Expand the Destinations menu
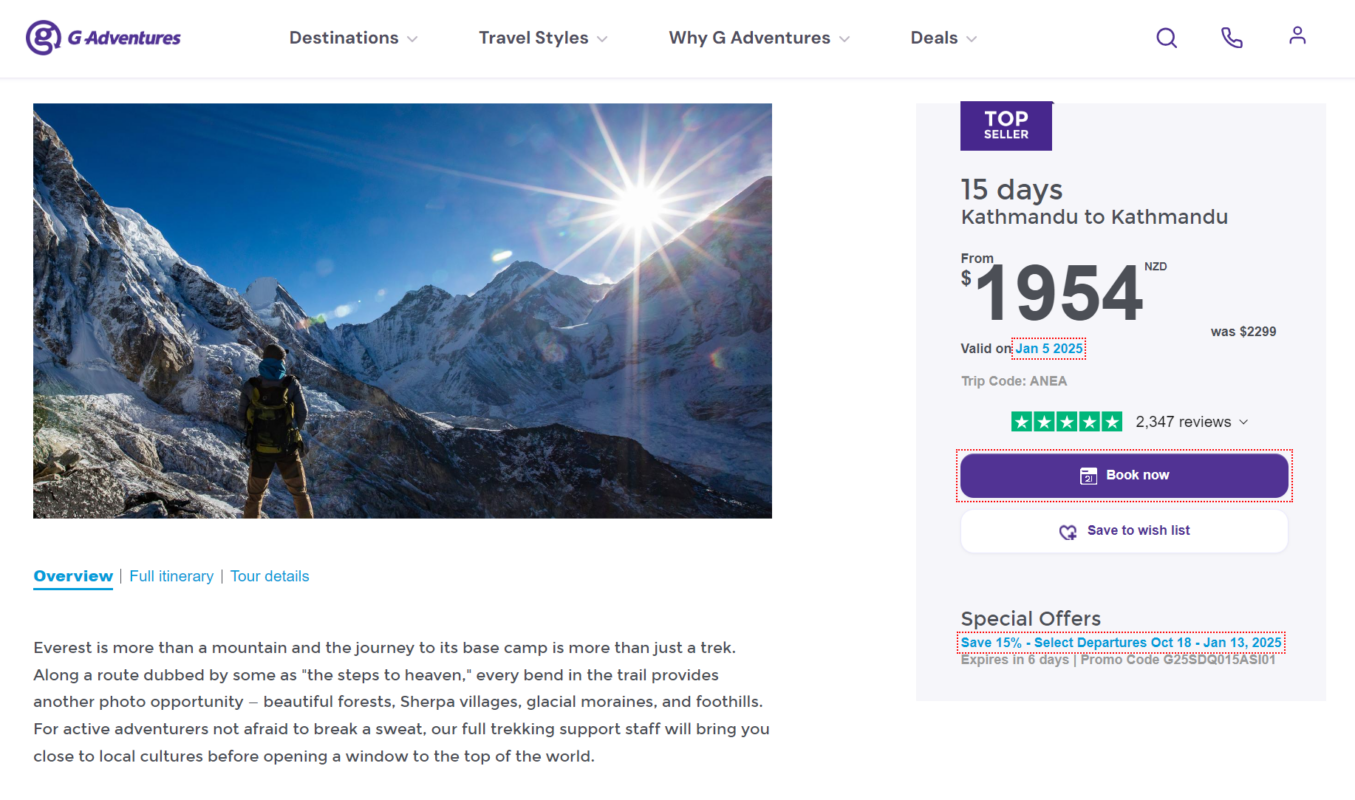The height and width of the screenshot is (800, 1355). pyautogui.click(x=353, y=38)
